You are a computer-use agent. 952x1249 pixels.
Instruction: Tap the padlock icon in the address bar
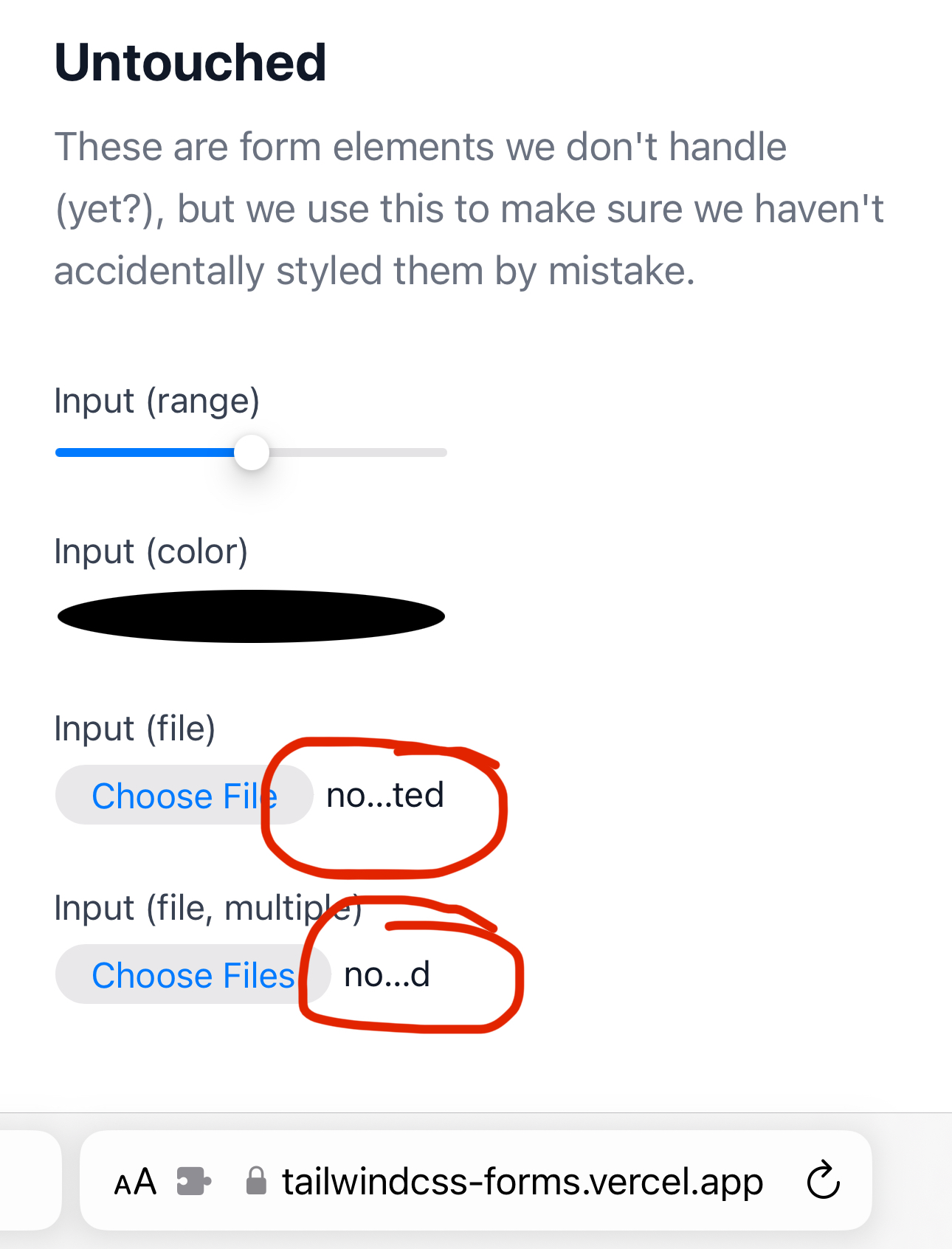pos(256,1179)
